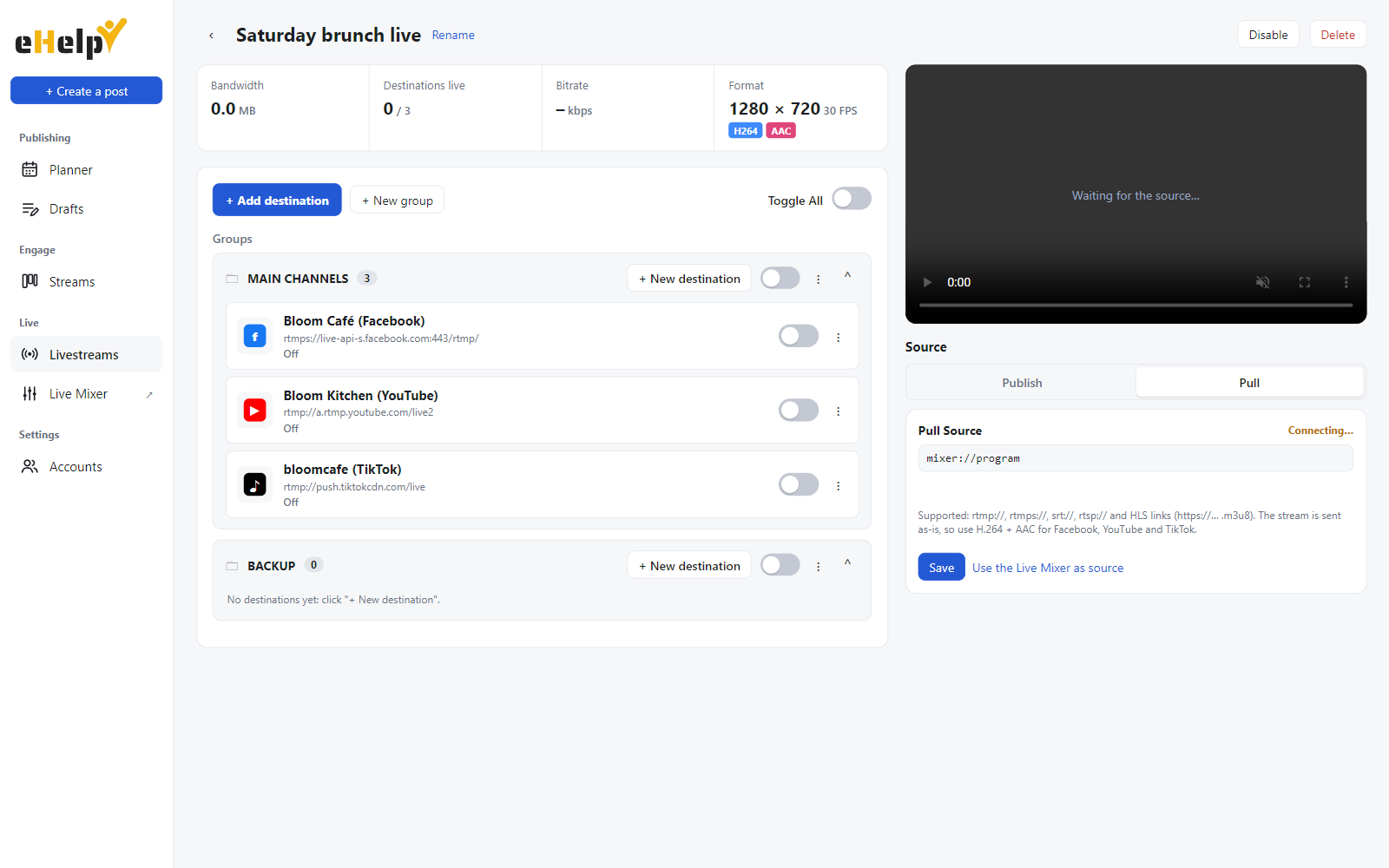Switch to the Pull source tab

click(1249, 382)
